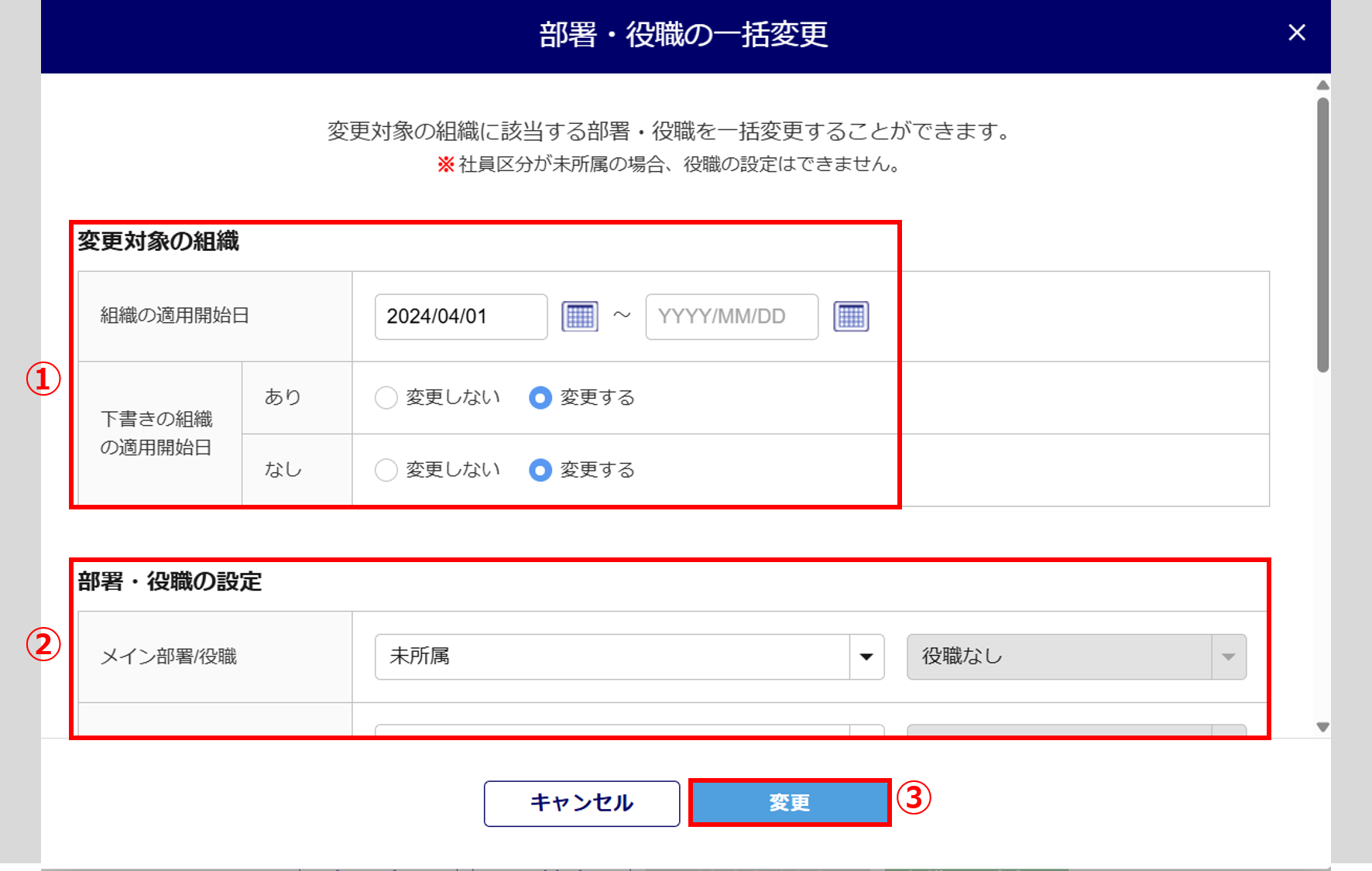The image size is (1372, 871).
Task: Click the arrow button on the 役職なし combo box
Action: [1229, 657]
